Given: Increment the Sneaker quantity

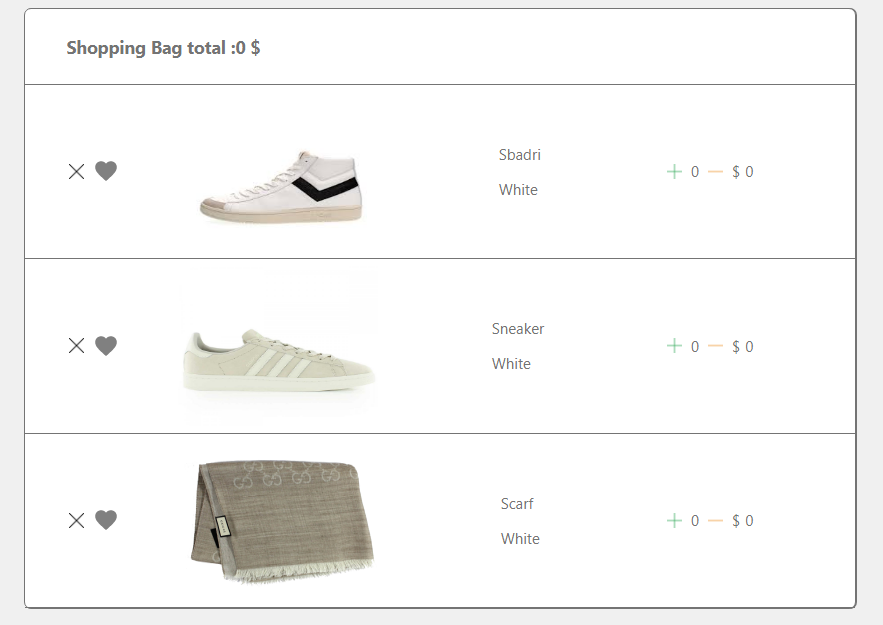Looking at the screenshot, I should pos(675,346).
